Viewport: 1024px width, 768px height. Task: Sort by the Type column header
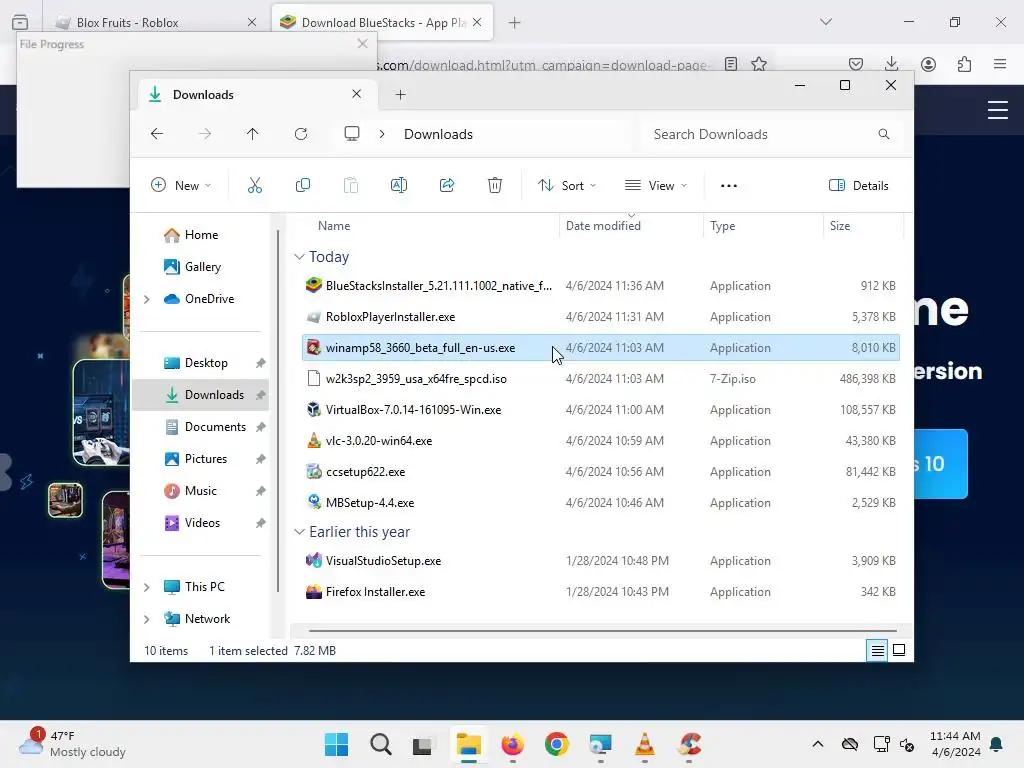pos(722,226)
